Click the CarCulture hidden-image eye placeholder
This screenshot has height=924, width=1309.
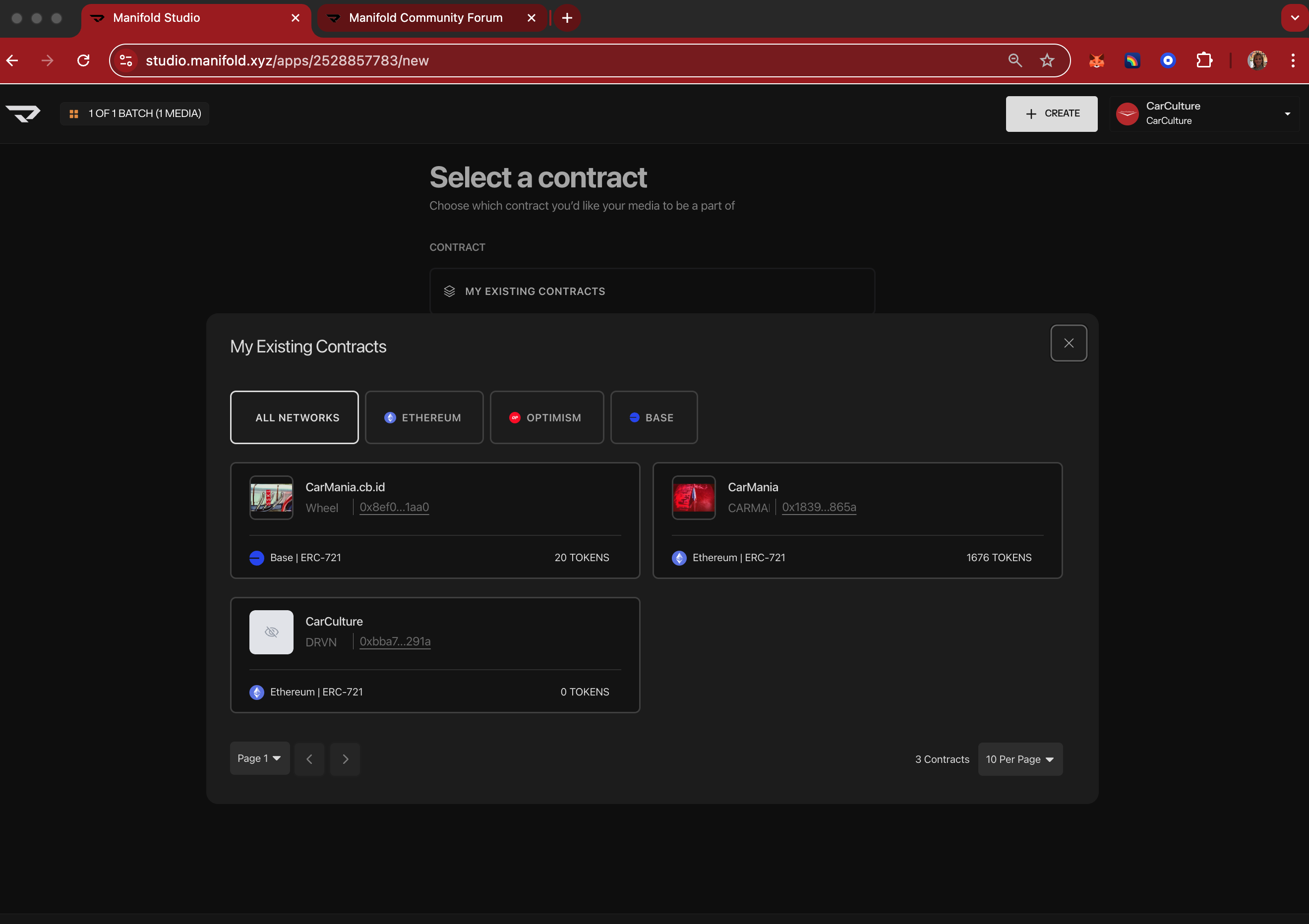coord(271,632)
